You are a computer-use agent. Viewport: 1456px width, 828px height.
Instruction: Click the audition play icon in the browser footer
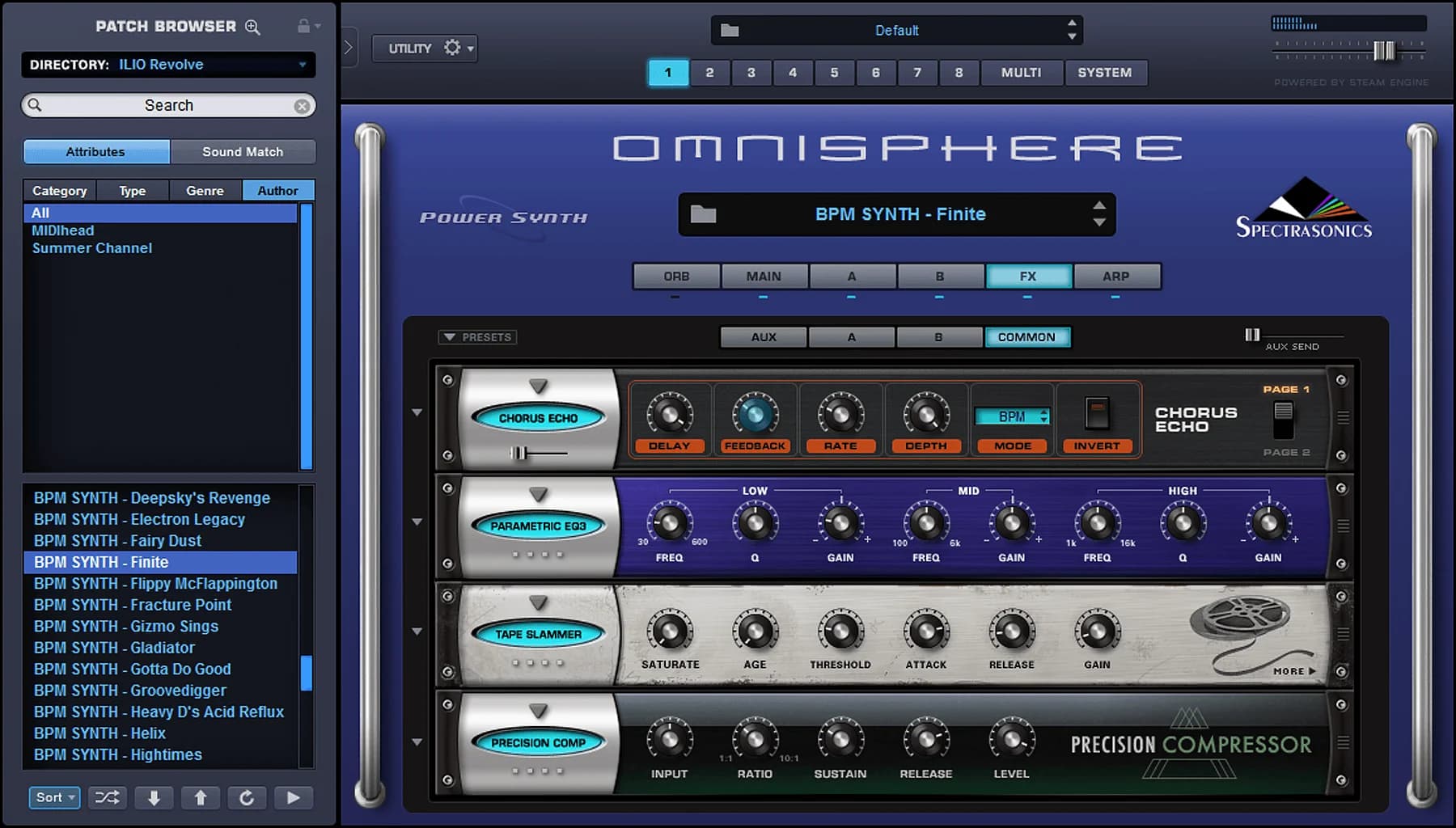point(294,797)
